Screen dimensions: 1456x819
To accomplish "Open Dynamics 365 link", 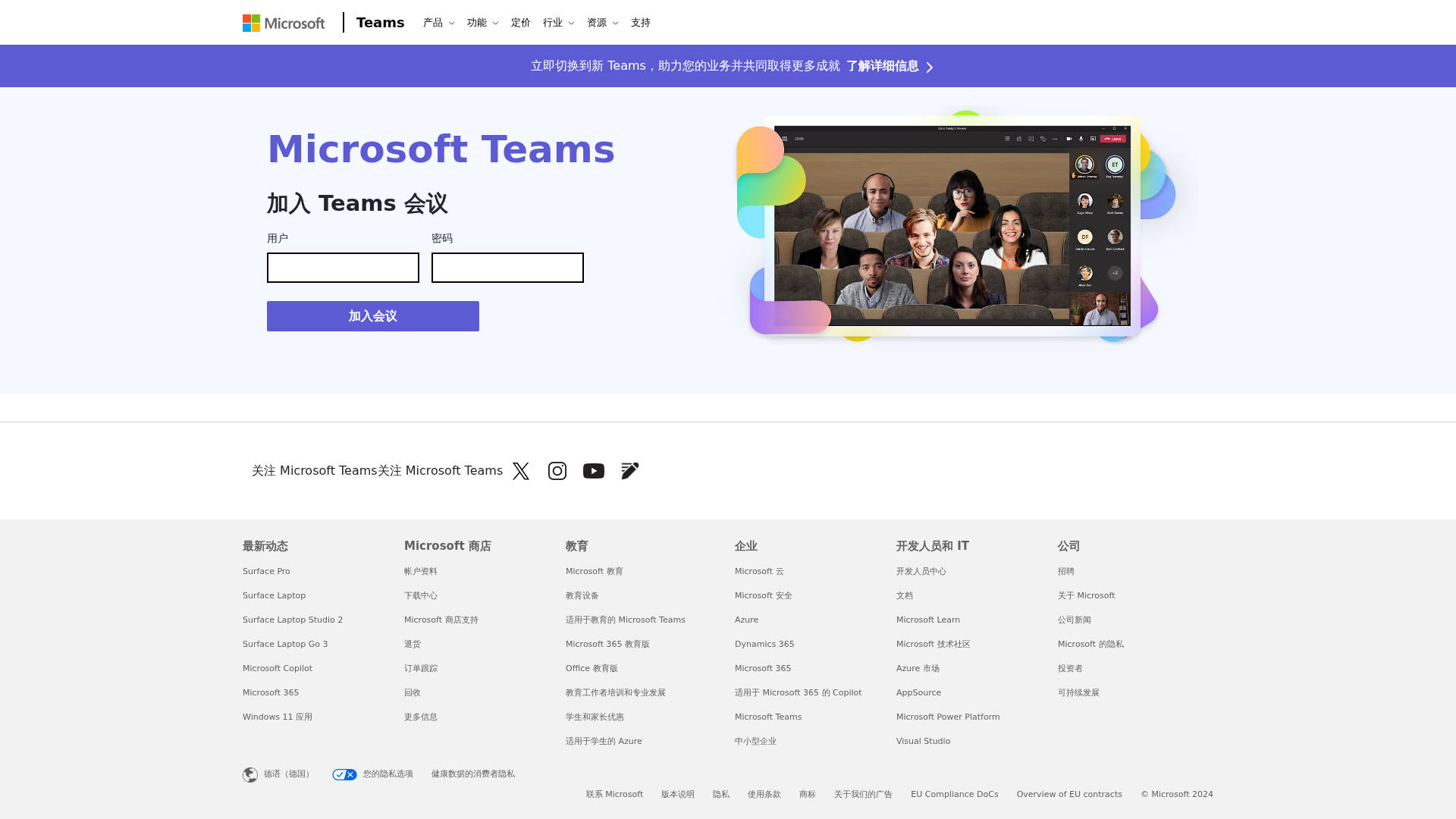I will tap(764, 644).
